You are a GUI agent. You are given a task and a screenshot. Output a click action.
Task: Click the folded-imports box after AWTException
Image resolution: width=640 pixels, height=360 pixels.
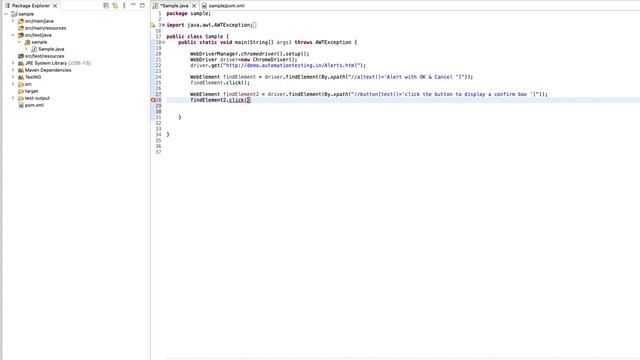[254, 25]
